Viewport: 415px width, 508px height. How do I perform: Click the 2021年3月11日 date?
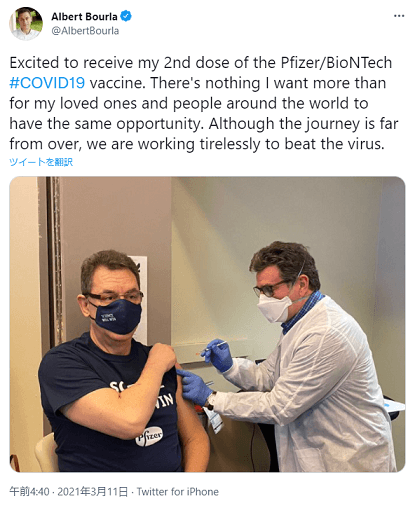[x=93, y=491]
